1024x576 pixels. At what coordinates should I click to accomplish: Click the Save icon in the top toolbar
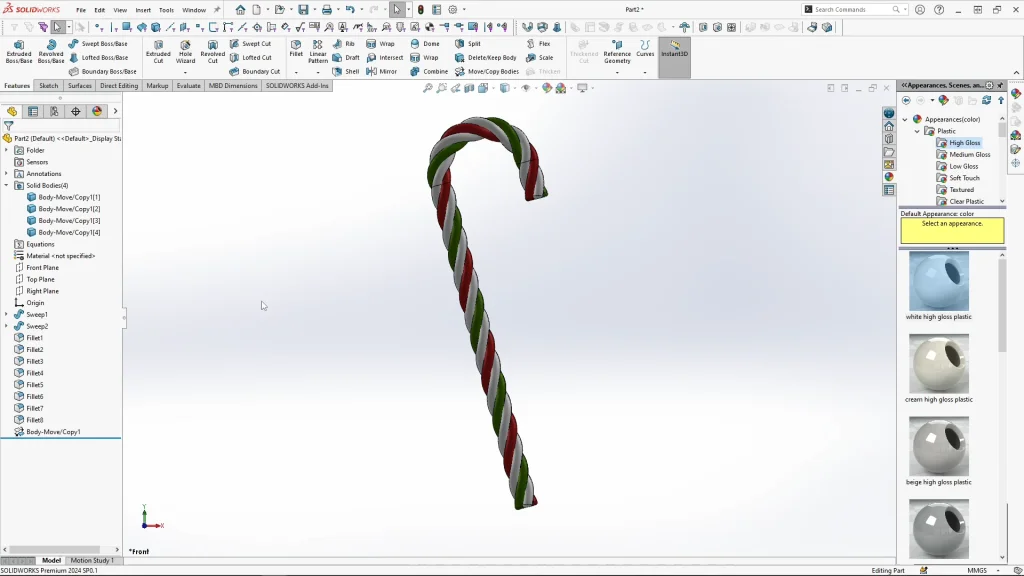click(x=303, y=10)
